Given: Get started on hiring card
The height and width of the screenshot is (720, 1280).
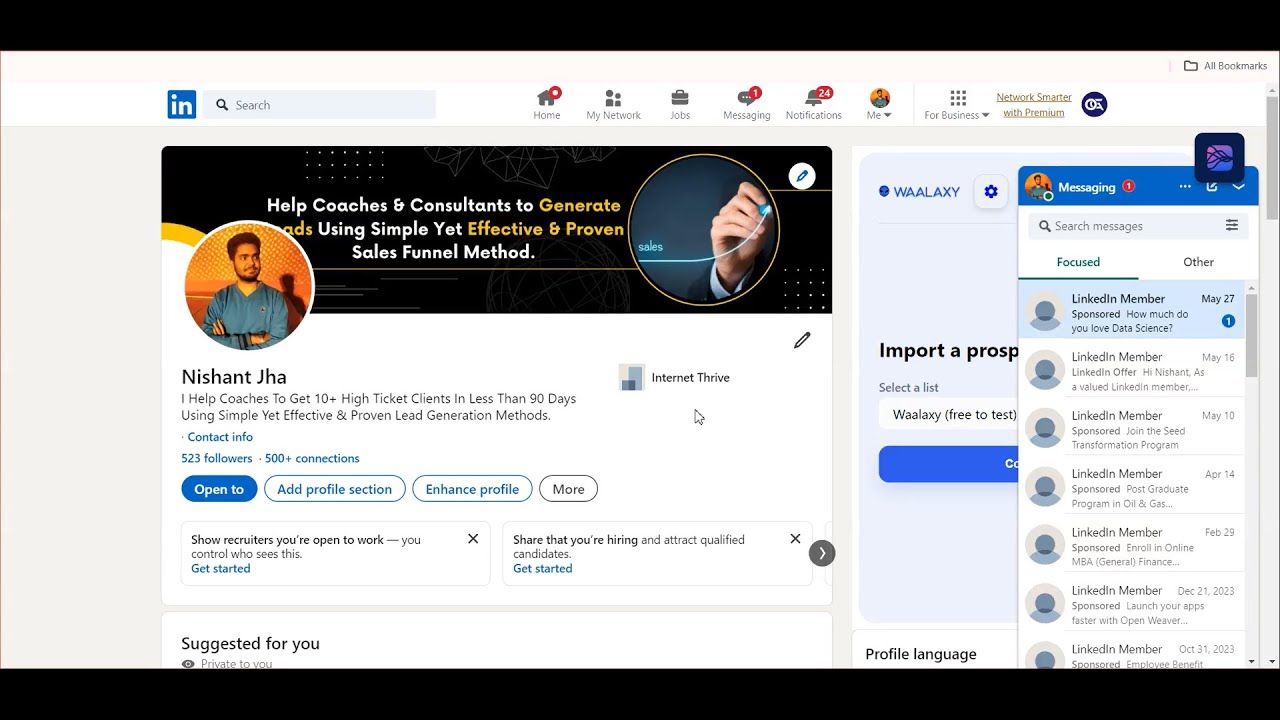Looking at the screenshot, I should click(543, 569).
